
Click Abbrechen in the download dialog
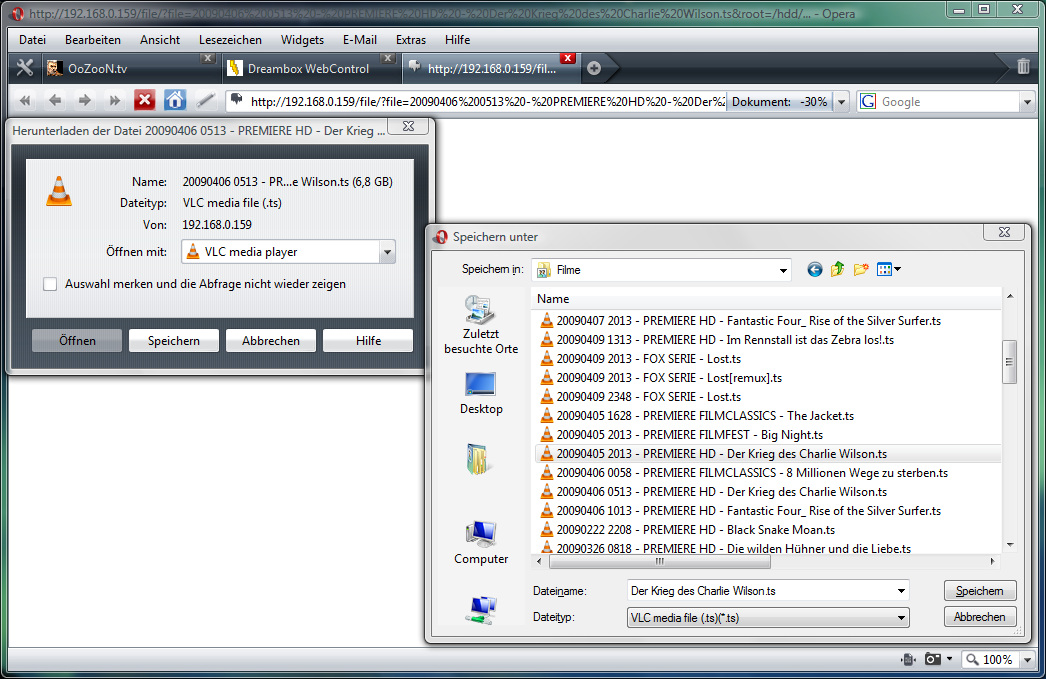[271, 341]
